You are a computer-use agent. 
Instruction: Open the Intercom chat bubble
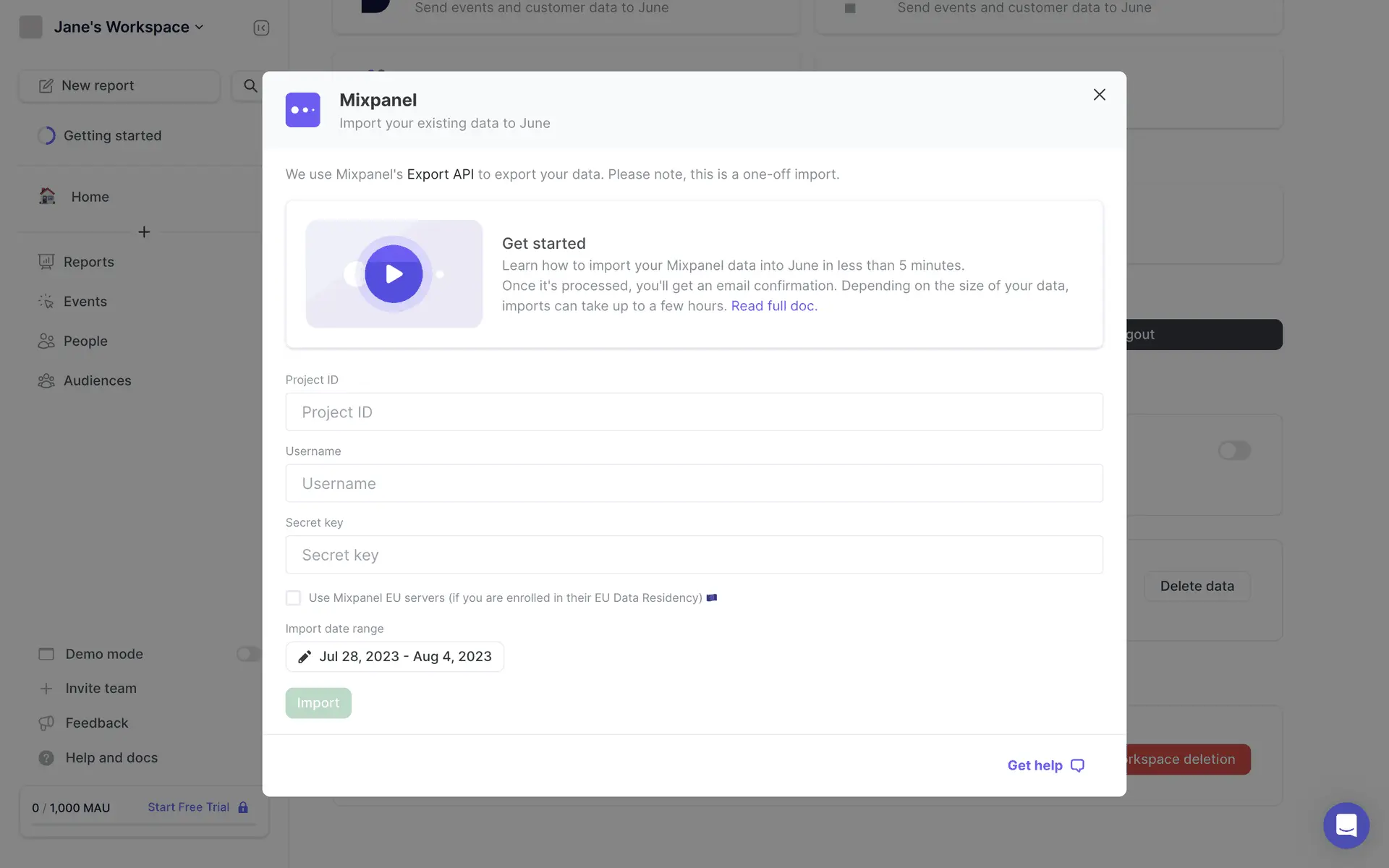(1346, 825)
